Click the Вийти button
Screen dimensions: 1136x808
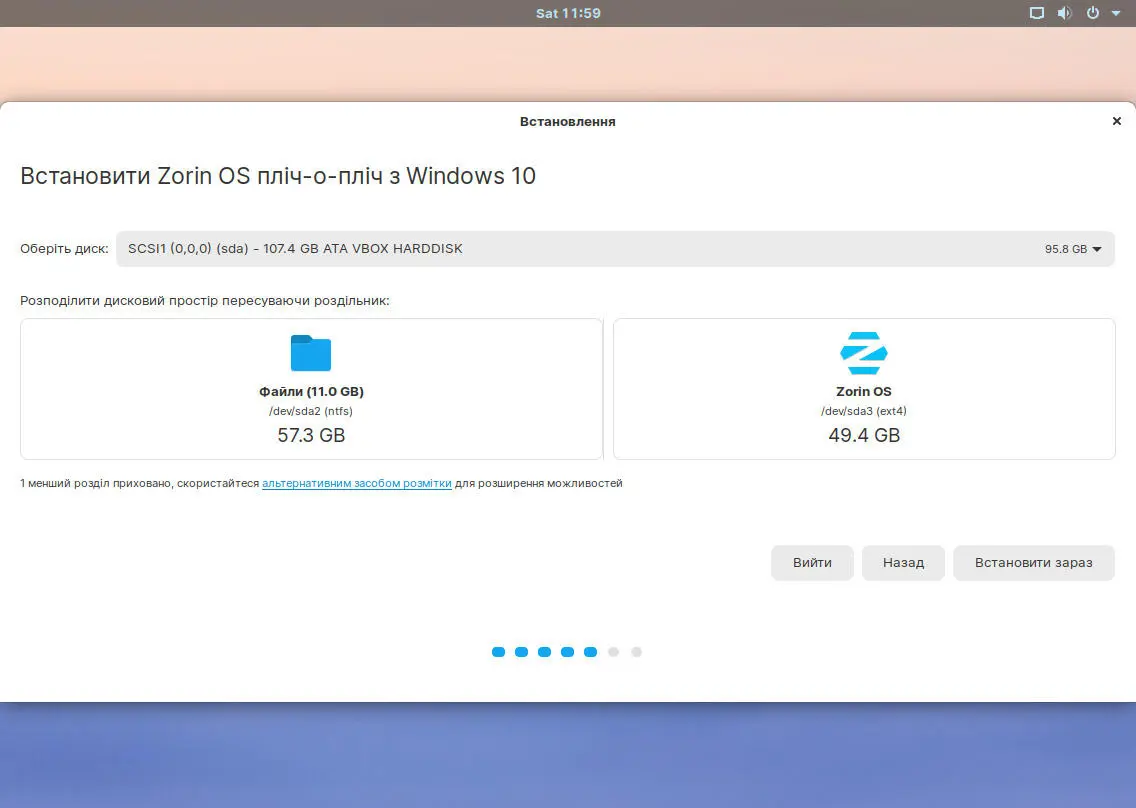812,563
